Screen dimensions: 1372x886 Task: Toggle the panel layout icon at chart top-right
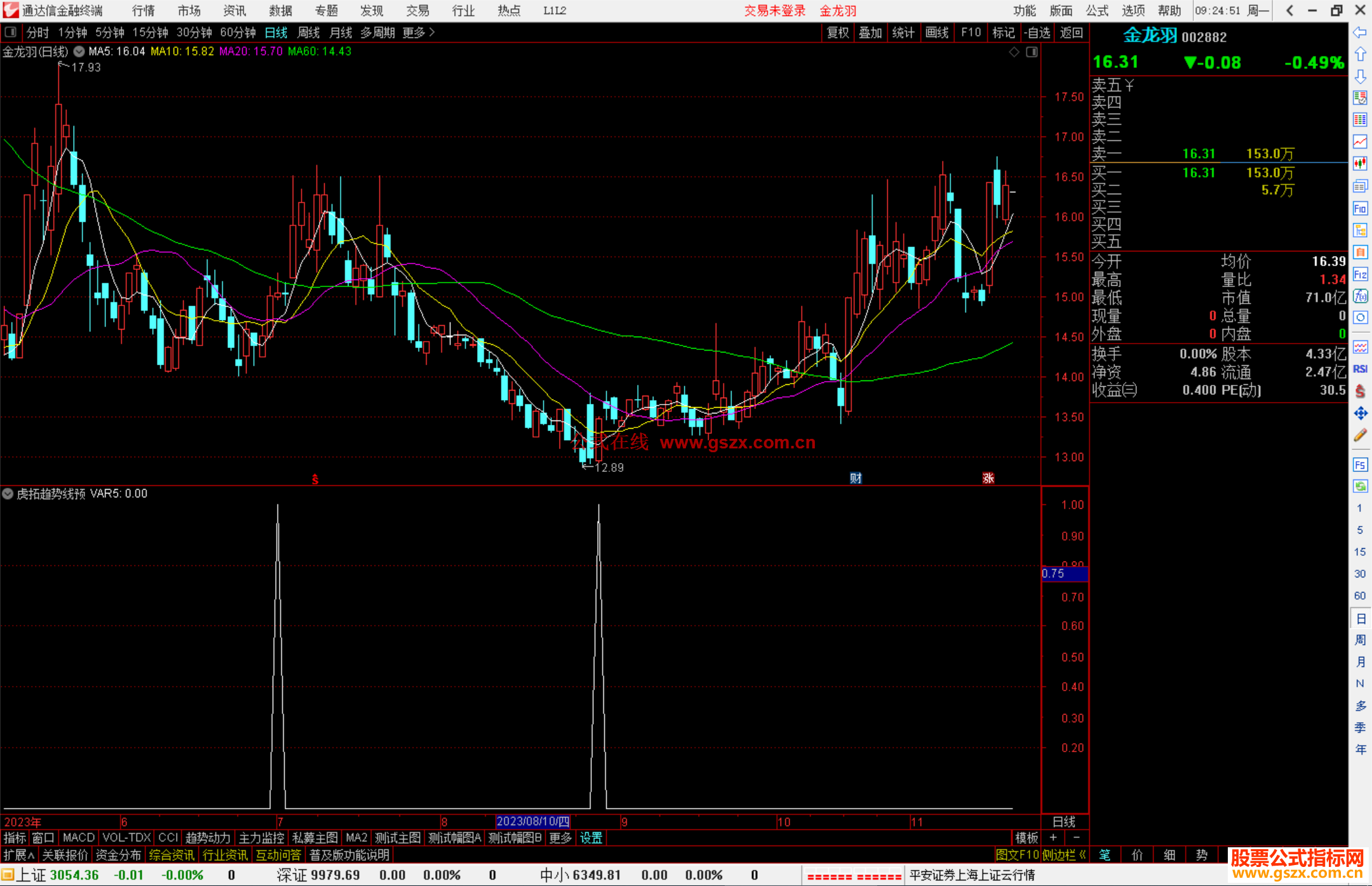pyautogui.click(x=1032, y=51)
